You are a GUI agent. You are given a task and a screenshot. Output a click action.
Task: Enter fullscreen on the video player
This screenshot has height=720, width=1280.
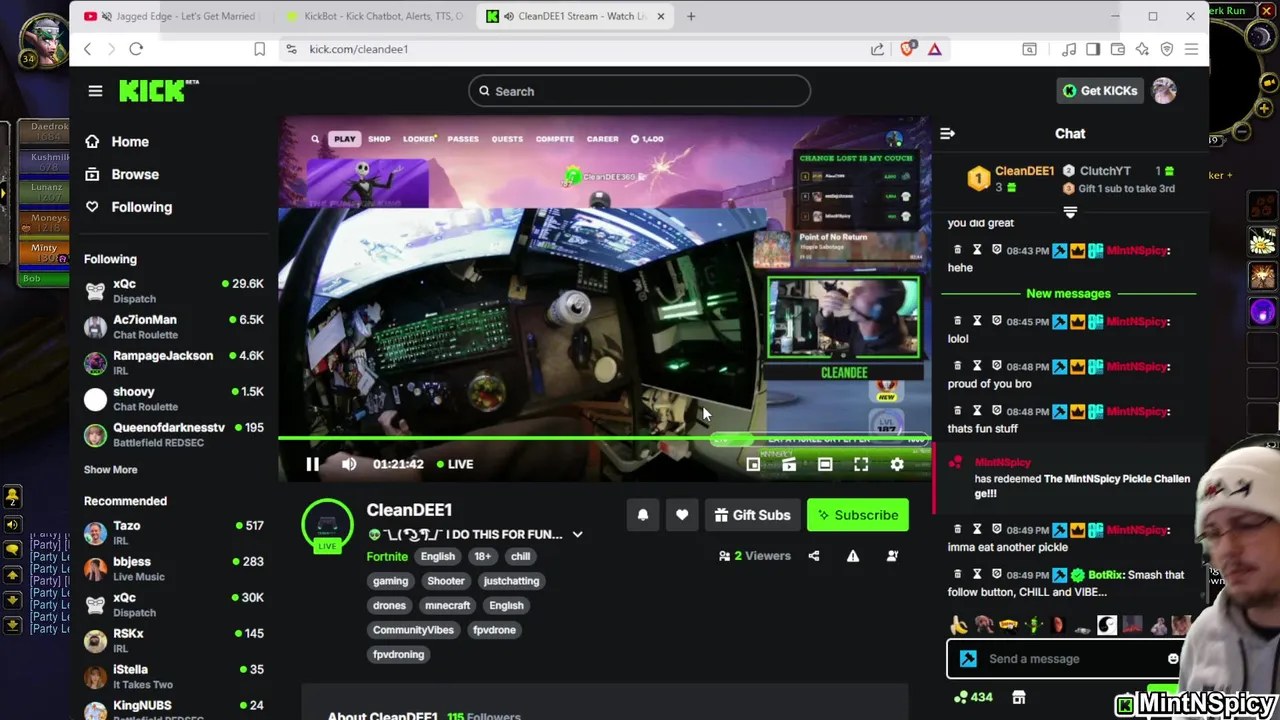pos(861,464)
